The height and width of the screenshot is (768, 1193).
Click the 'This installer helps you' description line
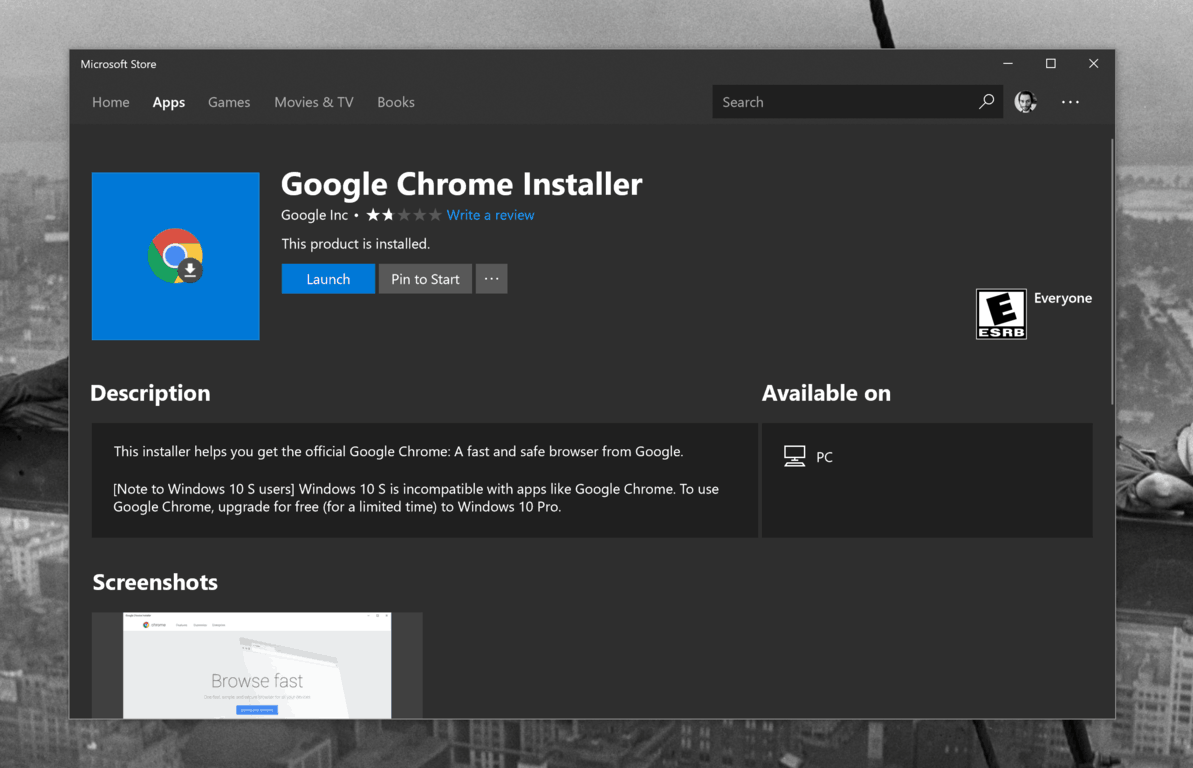[x=398, y=451]
